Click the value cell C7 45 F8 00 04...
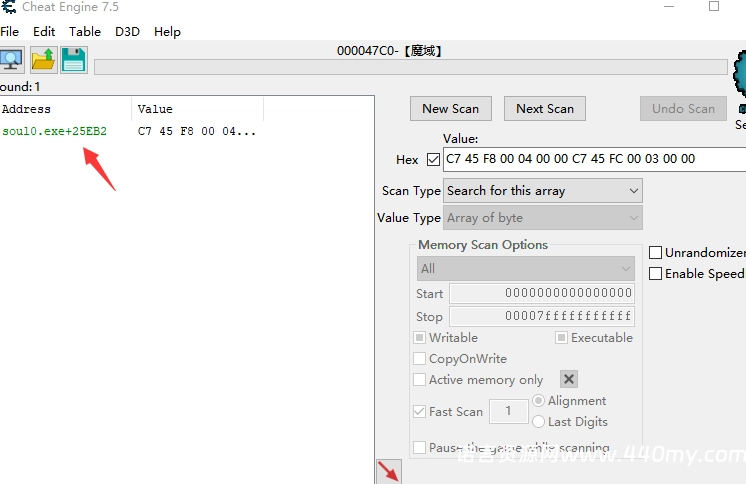Screen dimensions: 746x484 pyautogui.click(x=197, y=131)
